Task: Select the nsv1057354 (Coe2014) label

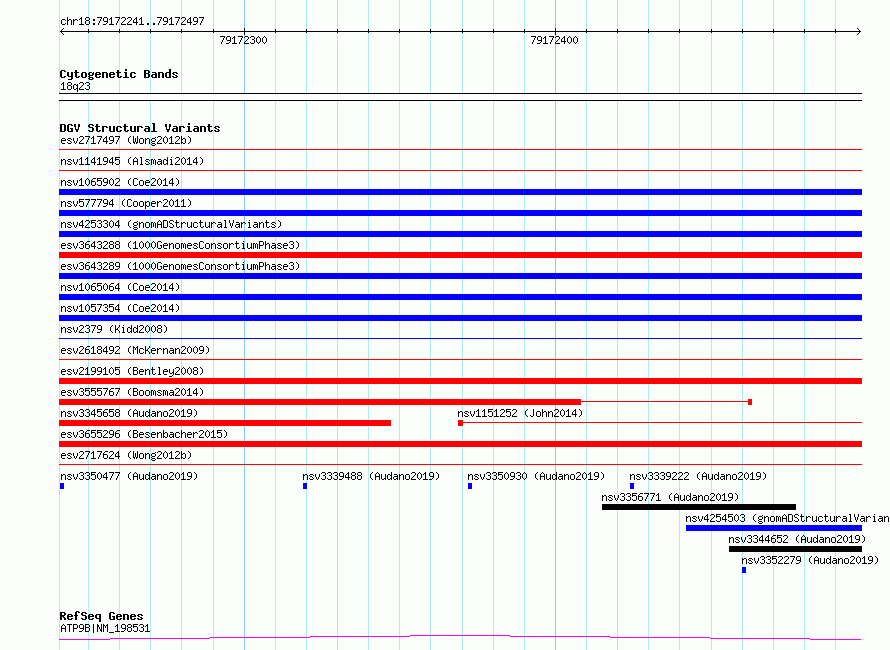Action: pyautogui.click(x=120, y=308)
